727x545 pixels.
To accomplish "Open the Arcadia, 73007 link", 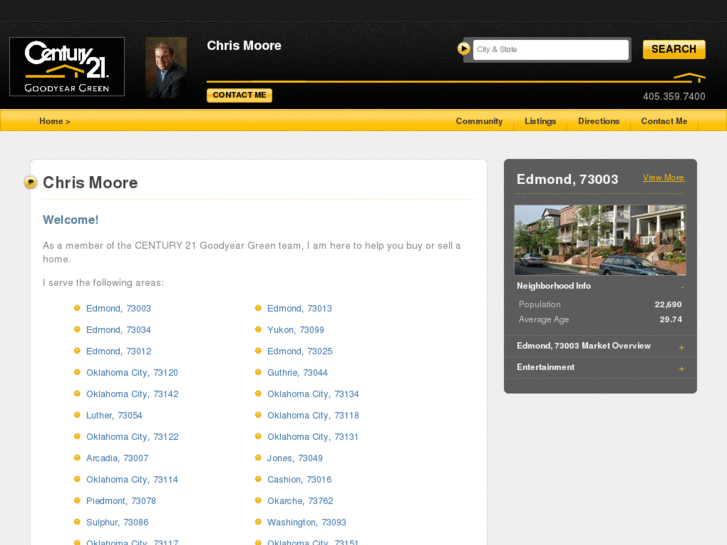I will pos(117,458).
